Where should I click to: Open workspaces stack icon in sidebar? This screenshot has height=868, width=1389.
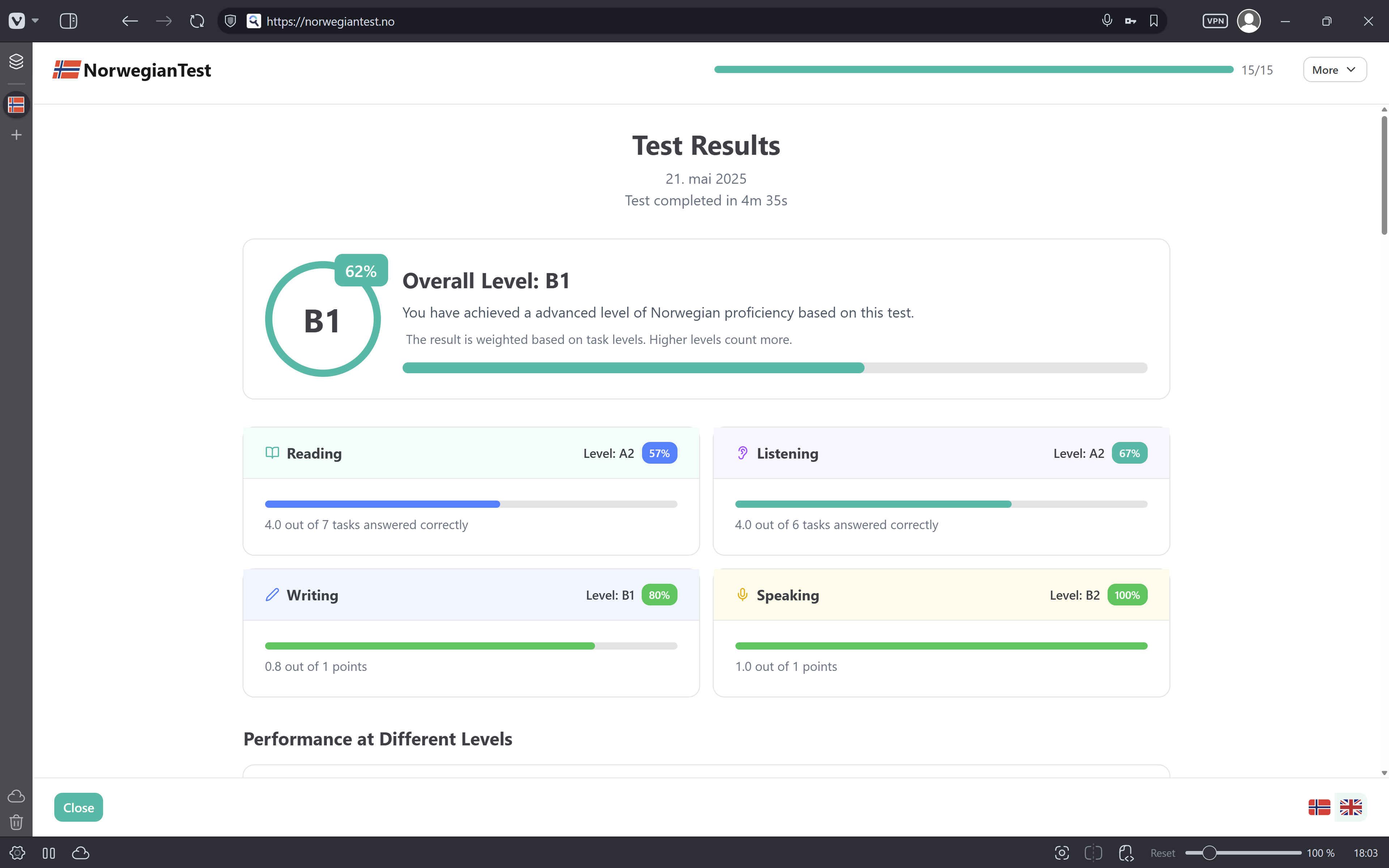[x=16, y=61]
